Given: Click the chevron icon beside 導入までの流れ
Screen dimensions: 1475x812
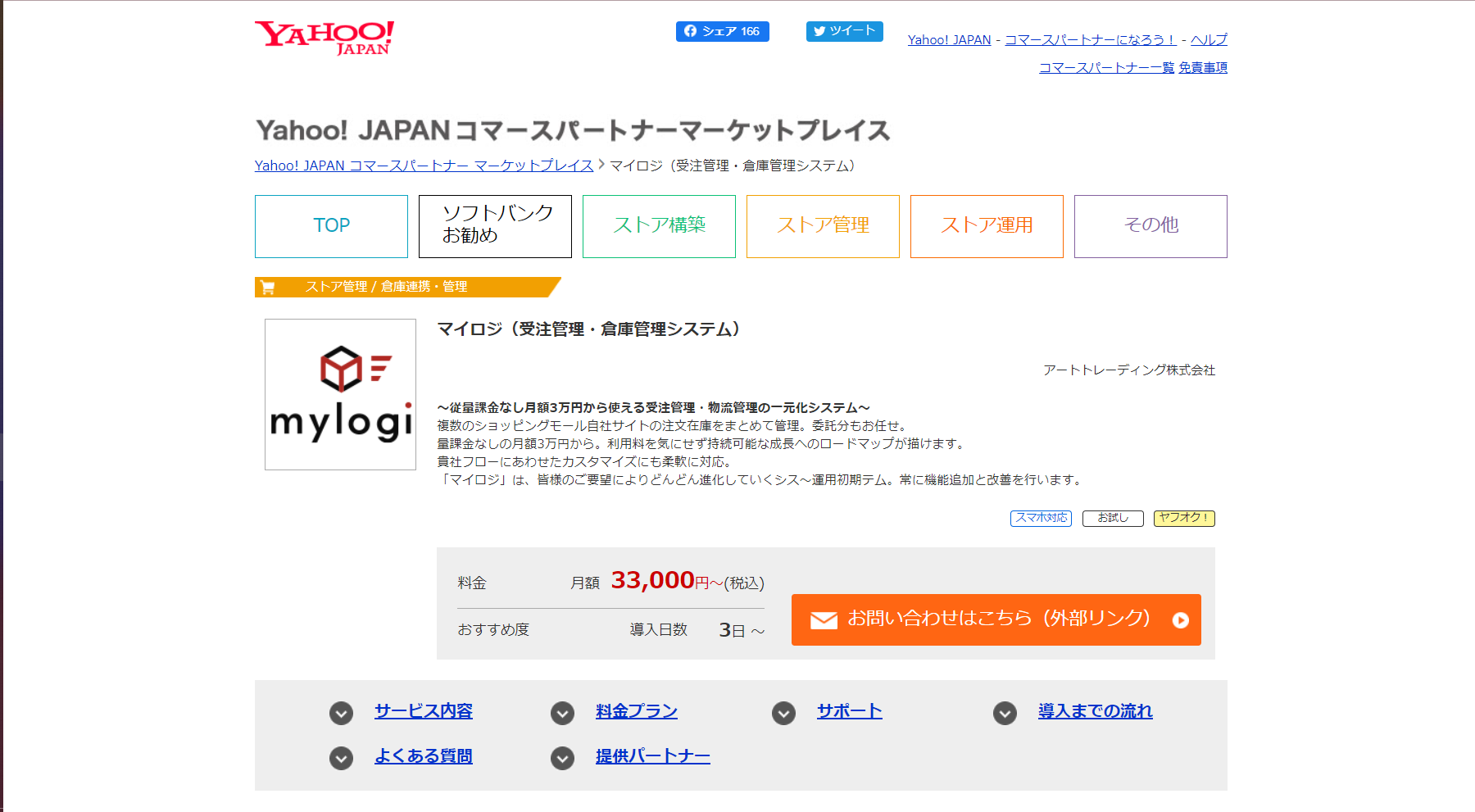Looking at the screenshot, I should (x=1005, y=713).
